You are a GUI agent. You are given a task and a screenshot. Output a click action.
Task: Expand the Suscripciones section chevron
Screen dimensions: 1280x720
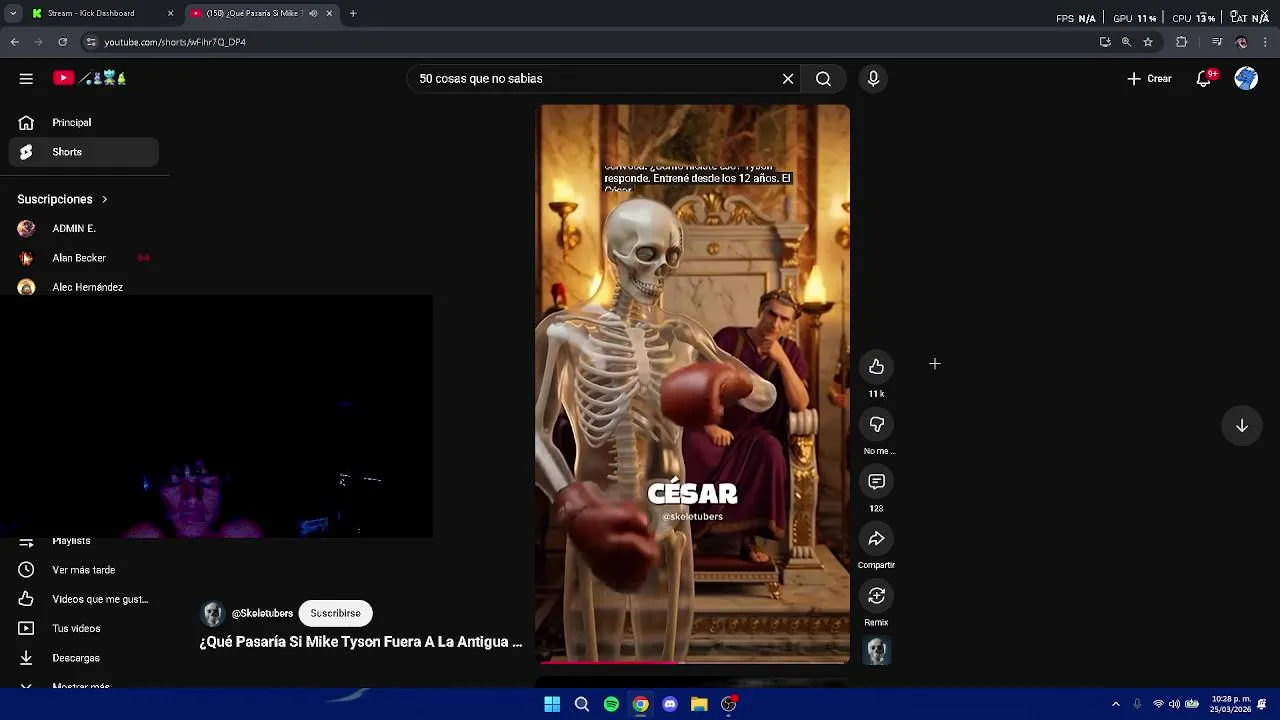104,199
